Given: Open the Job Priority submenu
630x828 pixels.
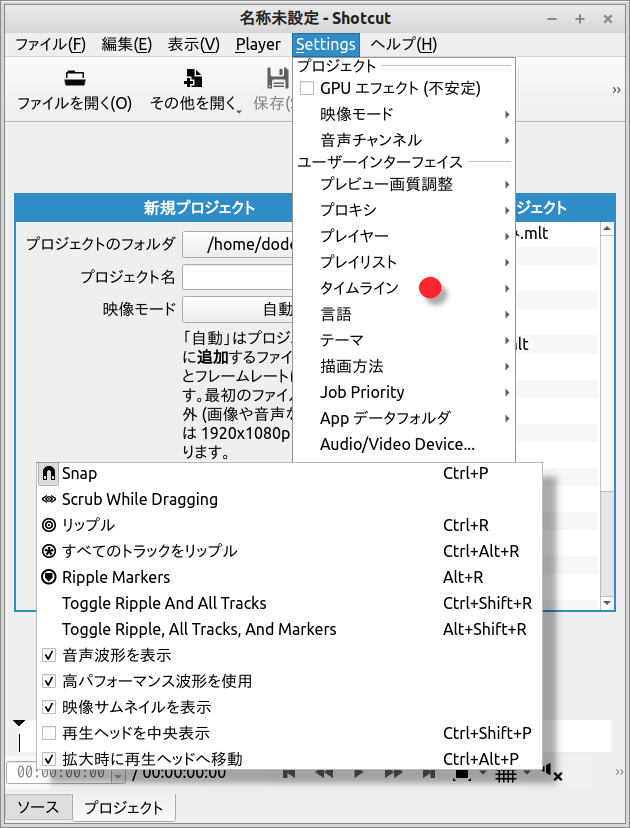Looking at the screenshot, I should [x=404, y=392].
